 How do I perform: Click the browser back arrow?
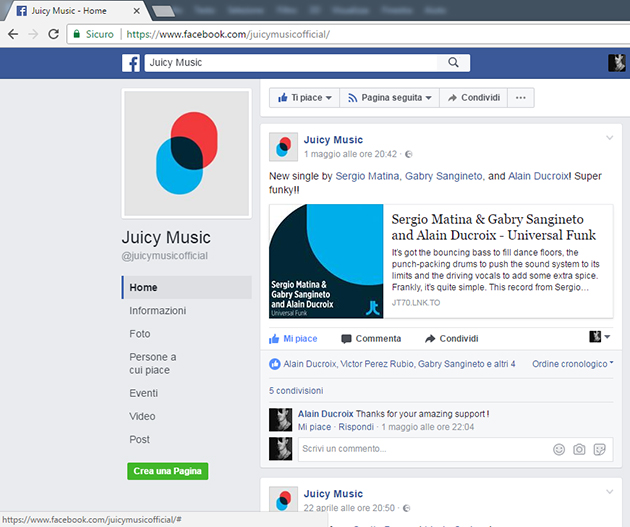(x=13, y=34)
